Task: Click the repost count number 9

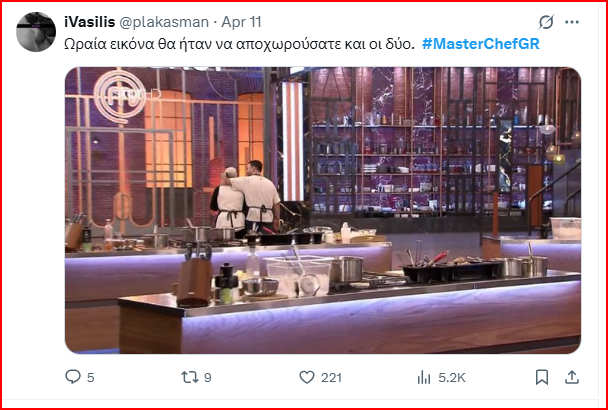Action: pos(208,377)
